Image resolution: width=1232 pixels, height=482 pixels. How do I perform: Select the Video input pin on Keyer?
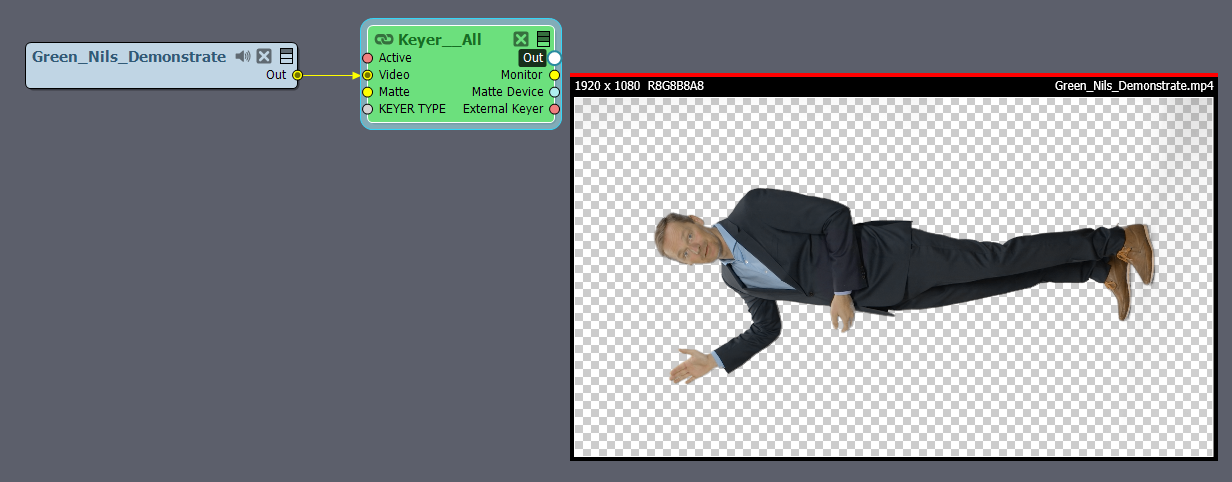tap(367, 75)
